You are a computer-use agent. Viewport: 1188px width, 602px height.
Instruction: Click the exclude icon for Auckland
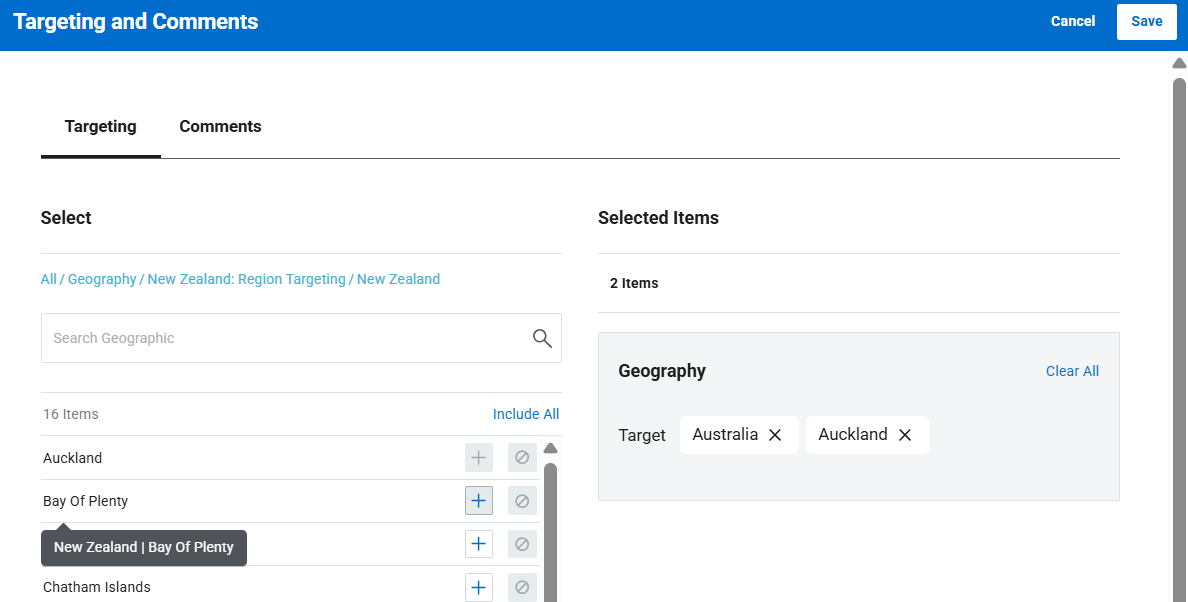pyautogui.click(x=522, y=458)
